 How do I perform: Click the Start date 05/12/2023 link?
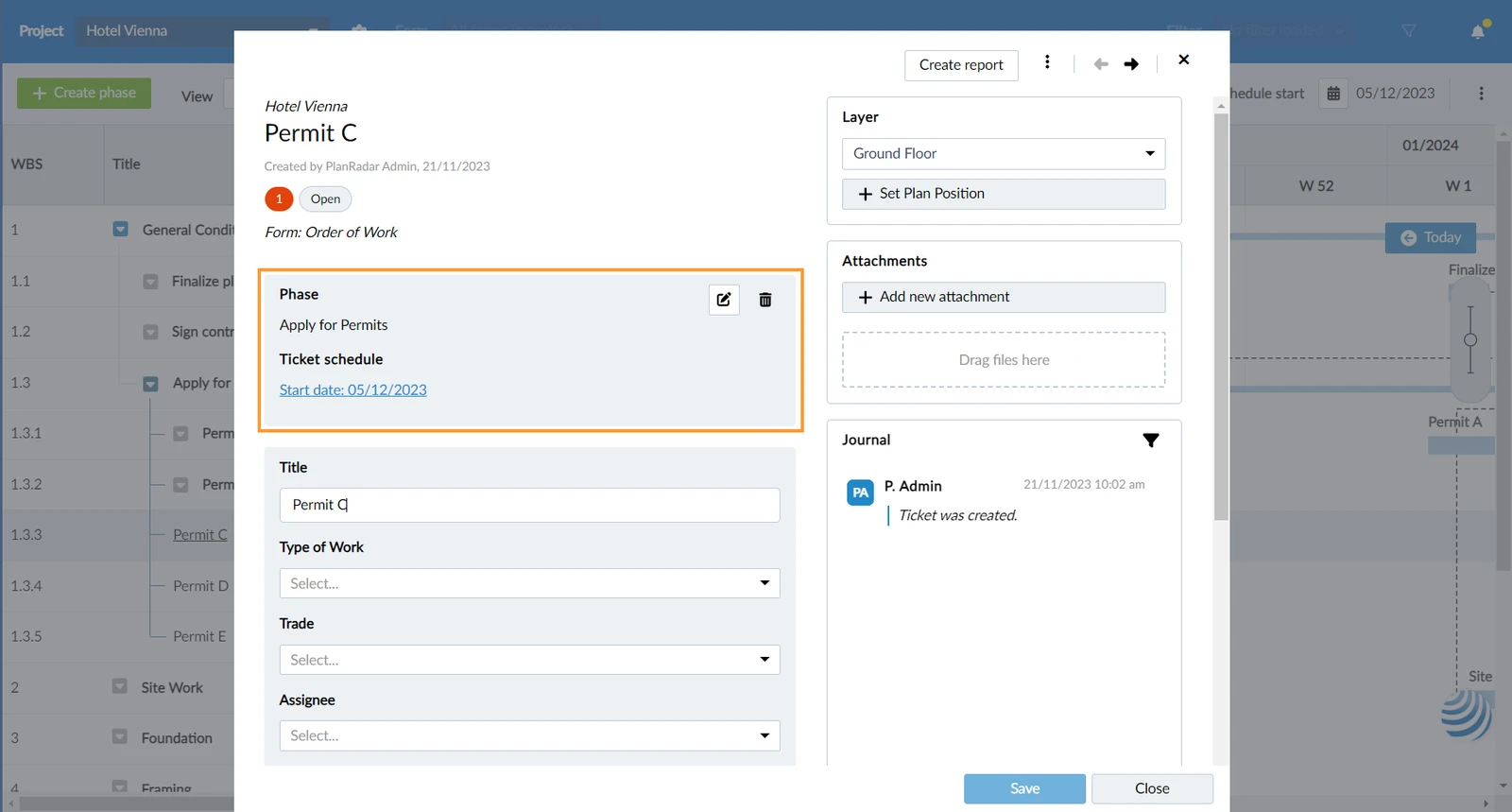point(352,390)
